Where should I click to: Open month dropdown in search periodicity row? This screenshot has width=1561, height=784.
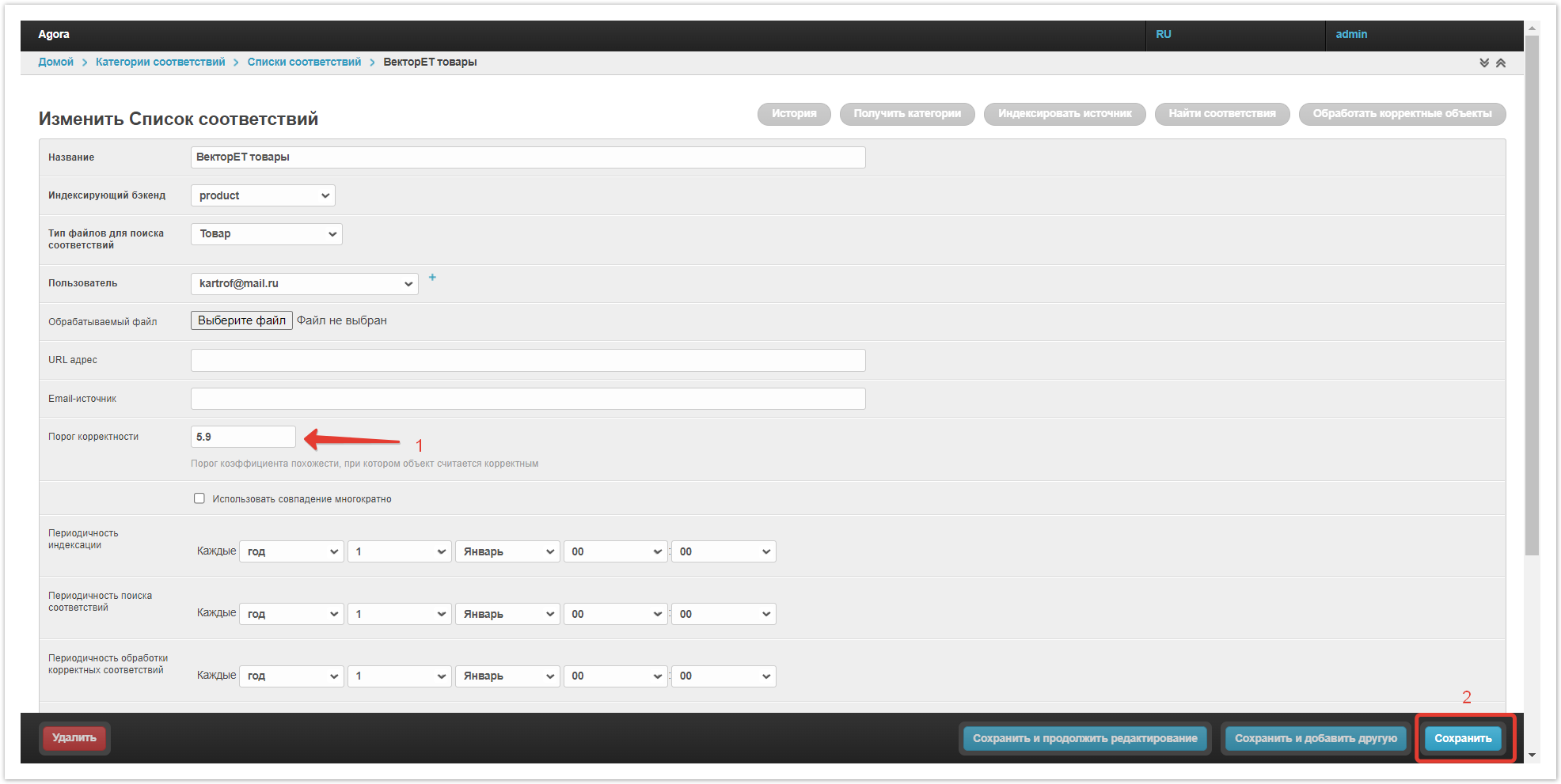tap(507, 614)
